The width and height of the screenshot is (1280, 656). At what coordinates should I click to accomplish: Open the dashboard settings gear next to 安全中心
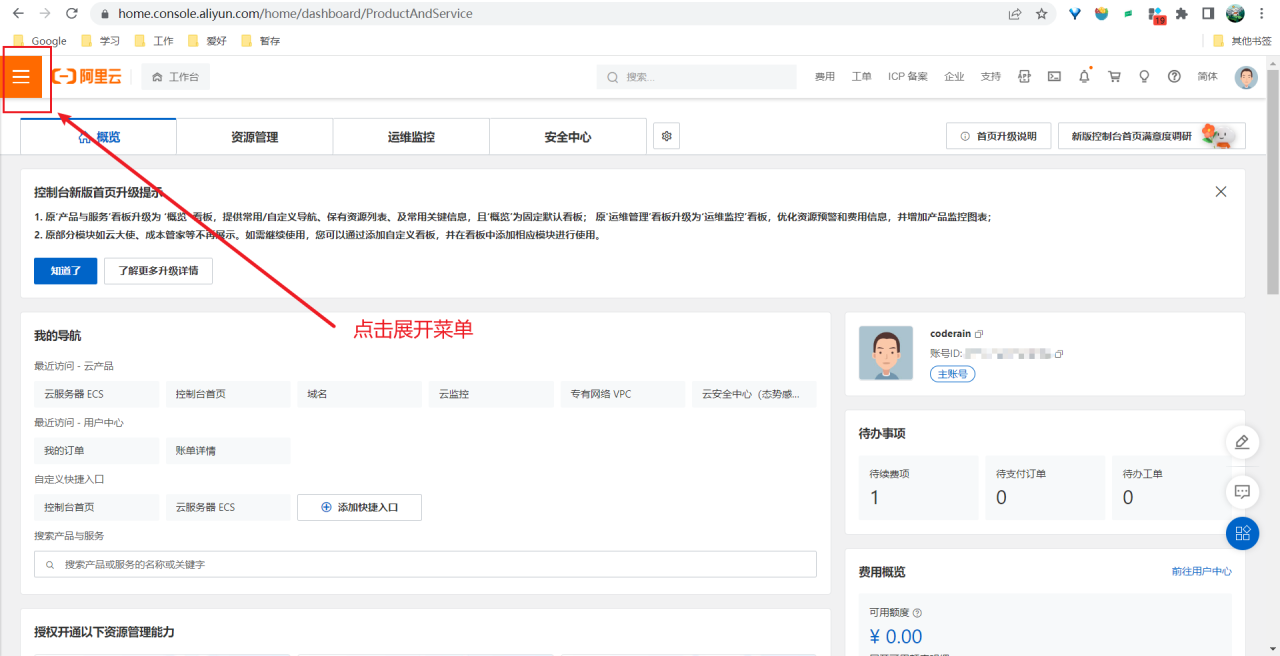(666, 136)
